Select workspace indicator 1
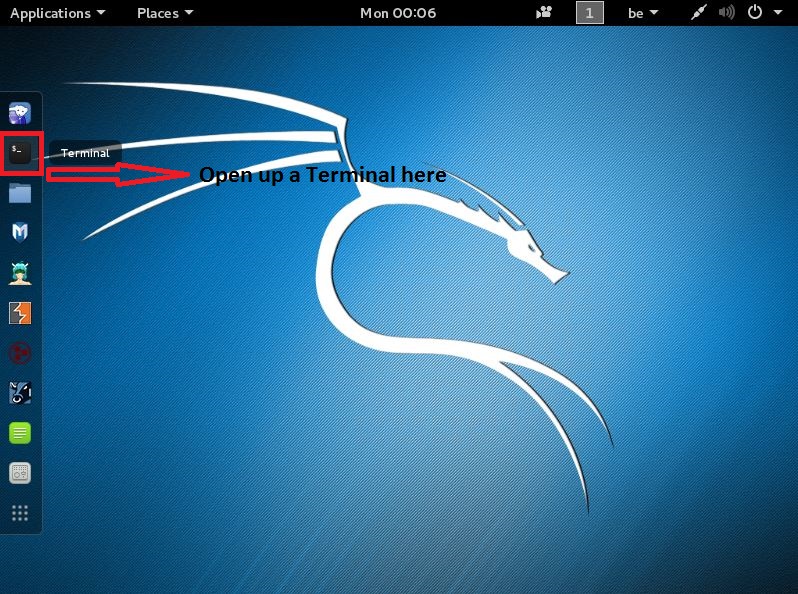Image resolution: width=798 pixels, height=594 pixels. (x=589, y=13)
